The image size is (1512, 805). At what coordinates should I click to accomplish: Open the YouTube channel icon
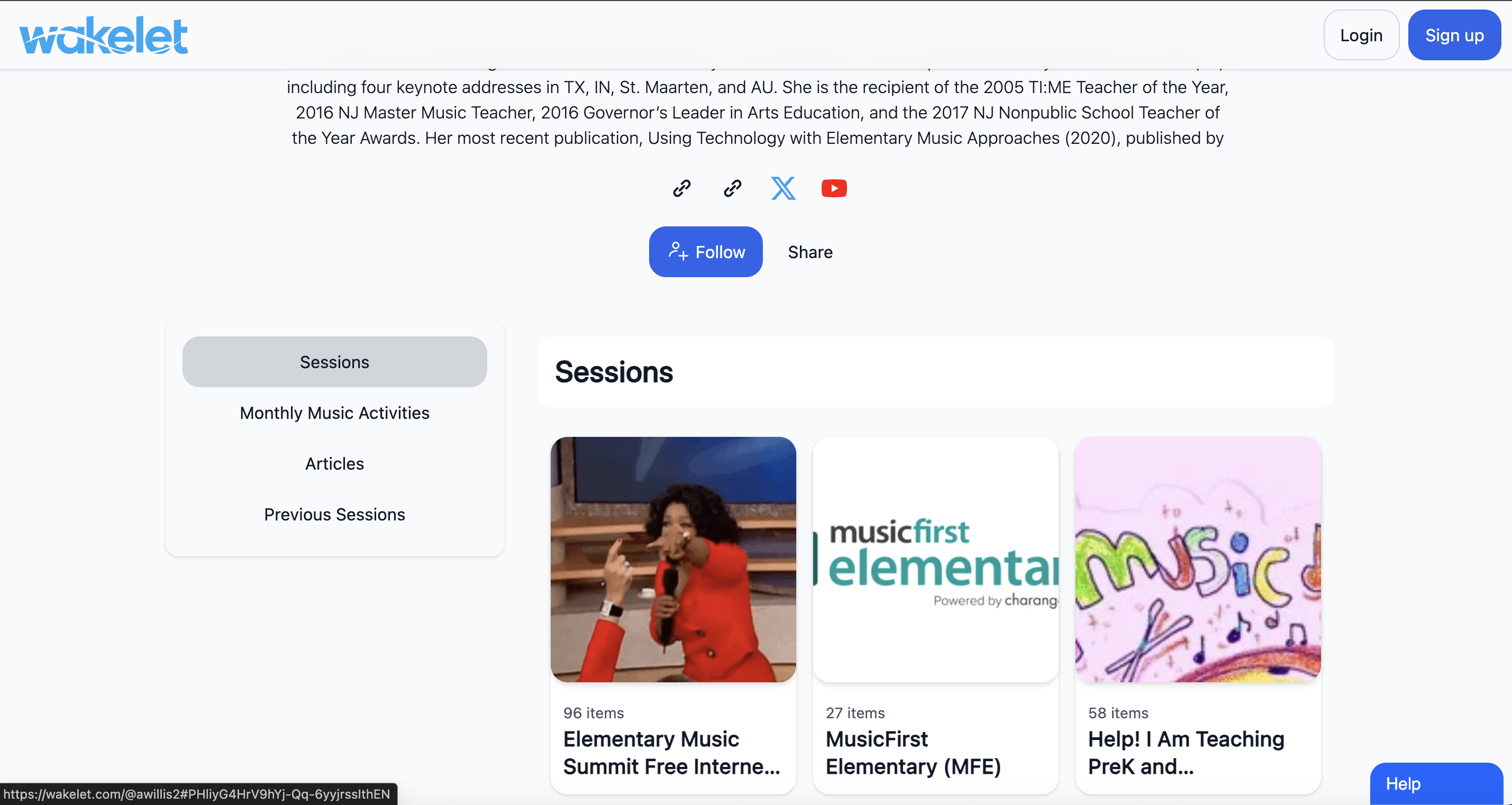click(x=834, y=188)
